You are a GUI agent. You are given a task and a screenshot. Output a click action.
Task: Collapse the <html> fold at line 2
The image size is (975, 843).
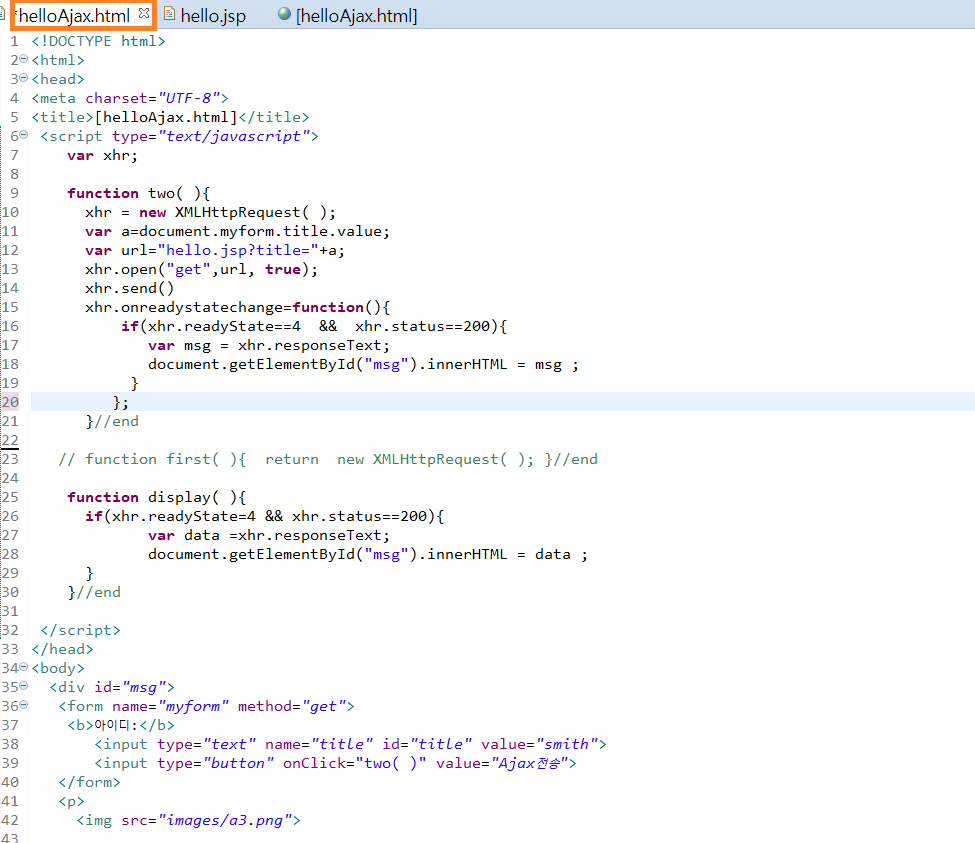coord(24,59)
